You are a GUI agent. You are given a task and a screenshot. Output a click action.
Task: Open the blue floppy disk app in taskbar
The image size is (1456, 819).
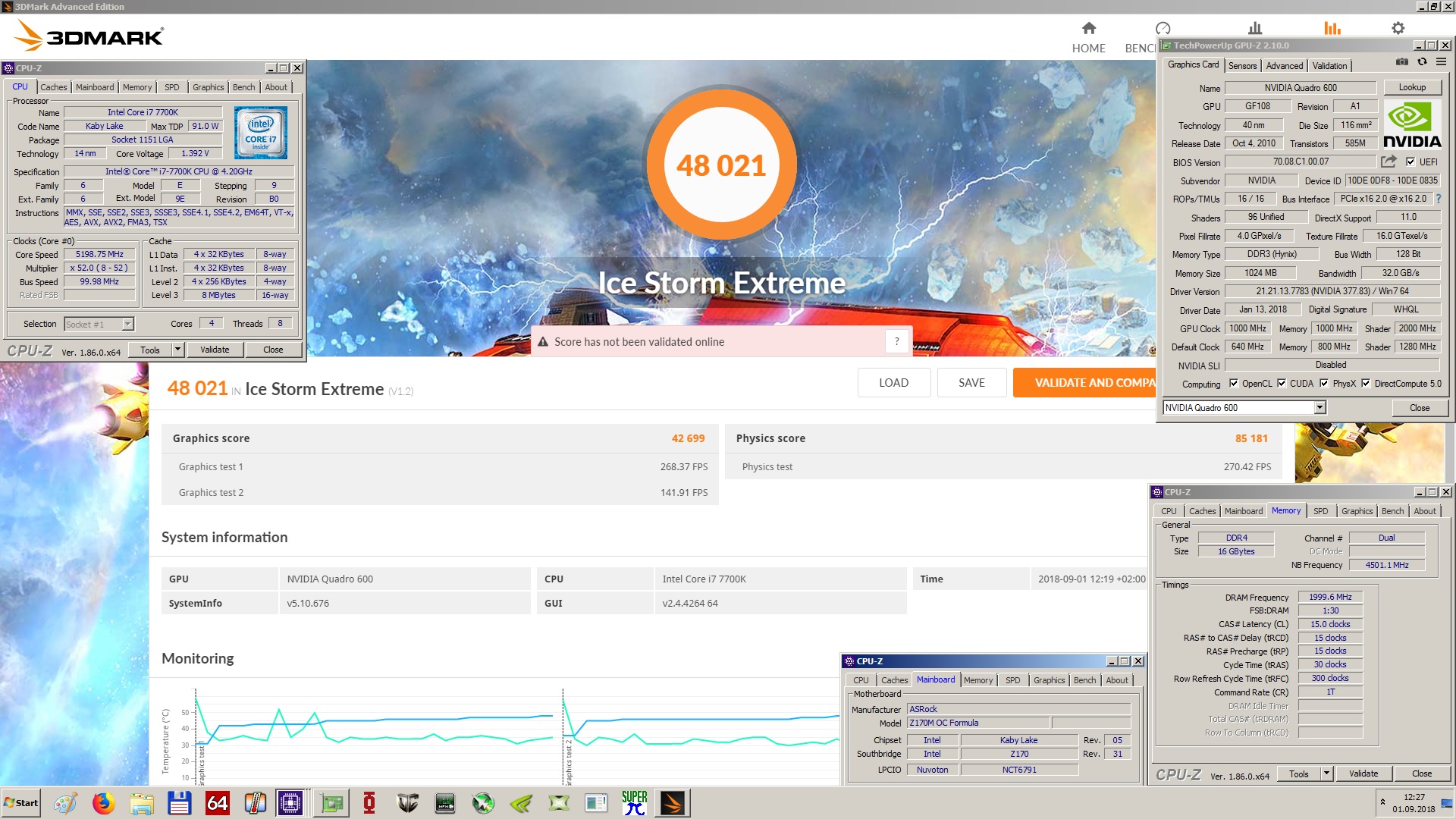click(x=179, y=803)
